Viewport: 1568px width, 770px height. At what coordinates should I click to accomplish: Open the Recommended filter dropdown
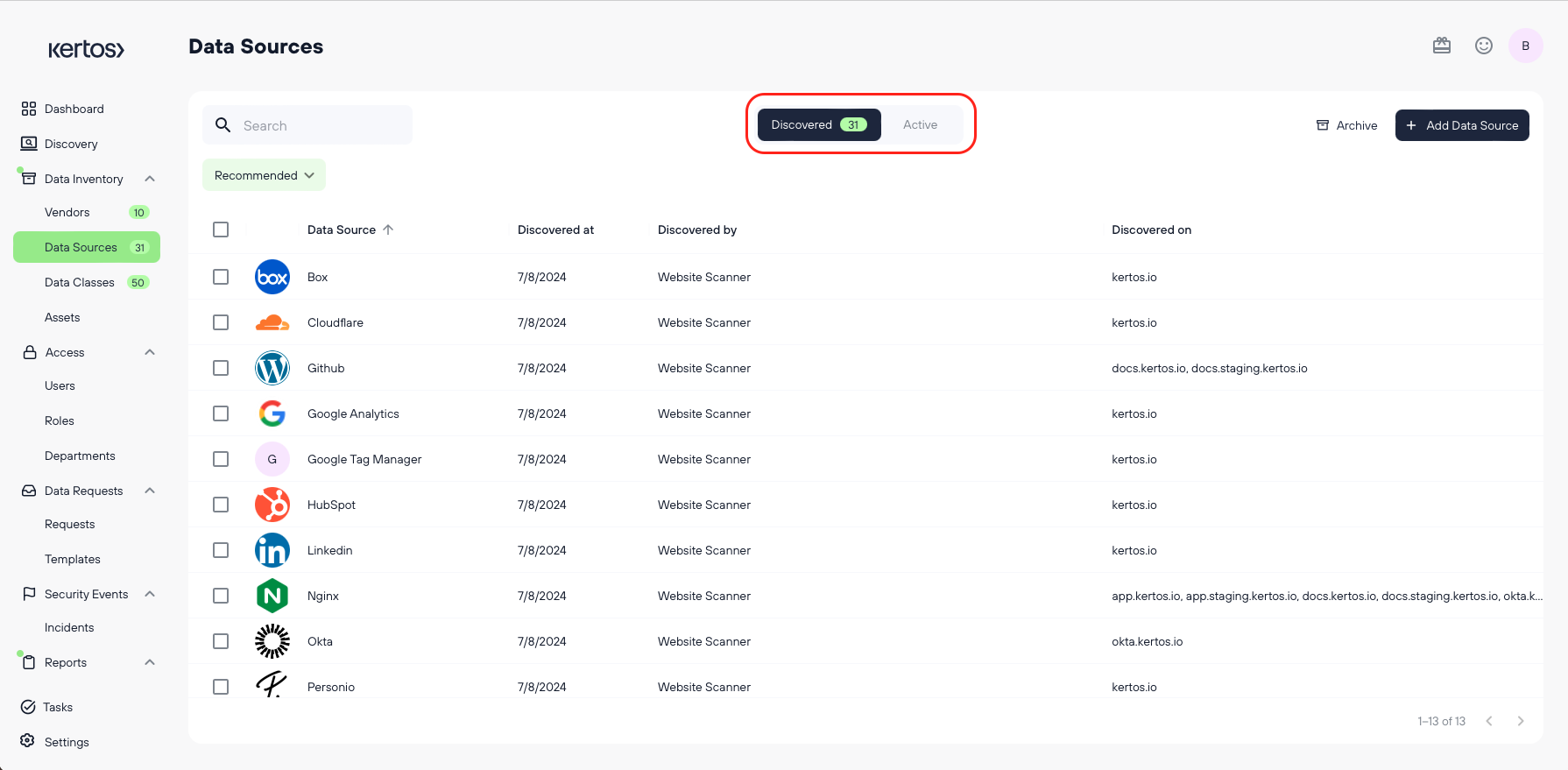tap(264, 175)
